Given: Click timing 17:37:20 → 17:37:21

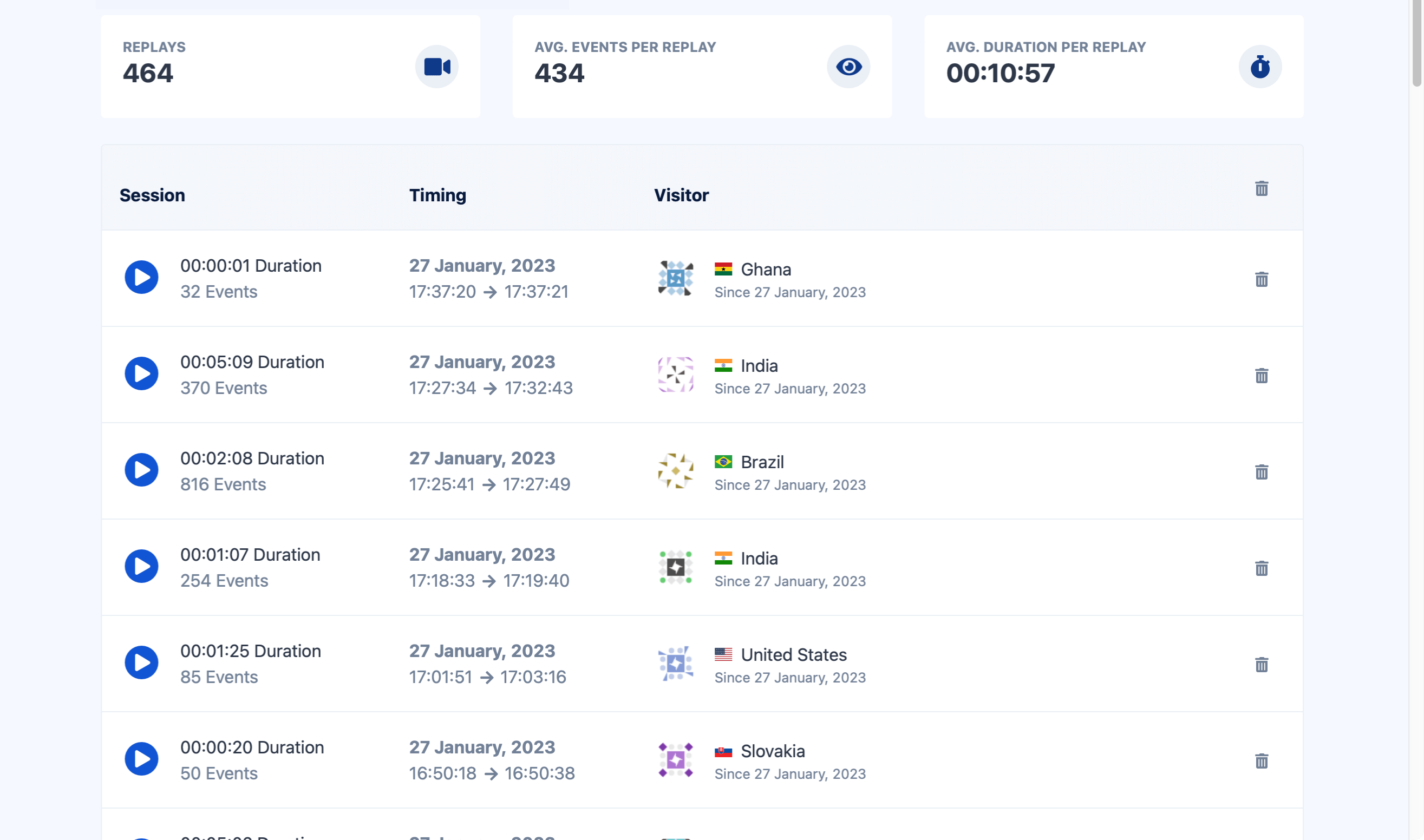Looking at the screenshot, I should click(488, 292).
